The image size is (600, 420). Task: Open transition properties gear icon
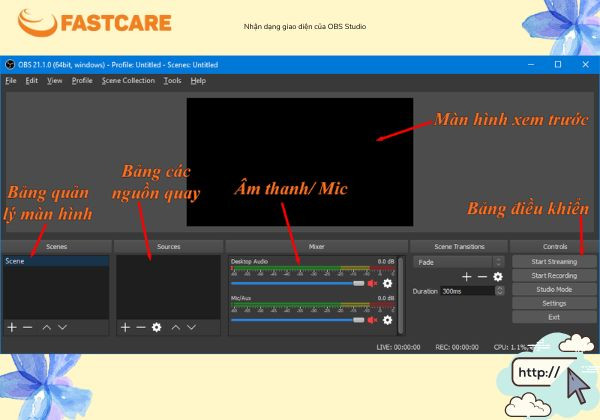tap(498, 277)
